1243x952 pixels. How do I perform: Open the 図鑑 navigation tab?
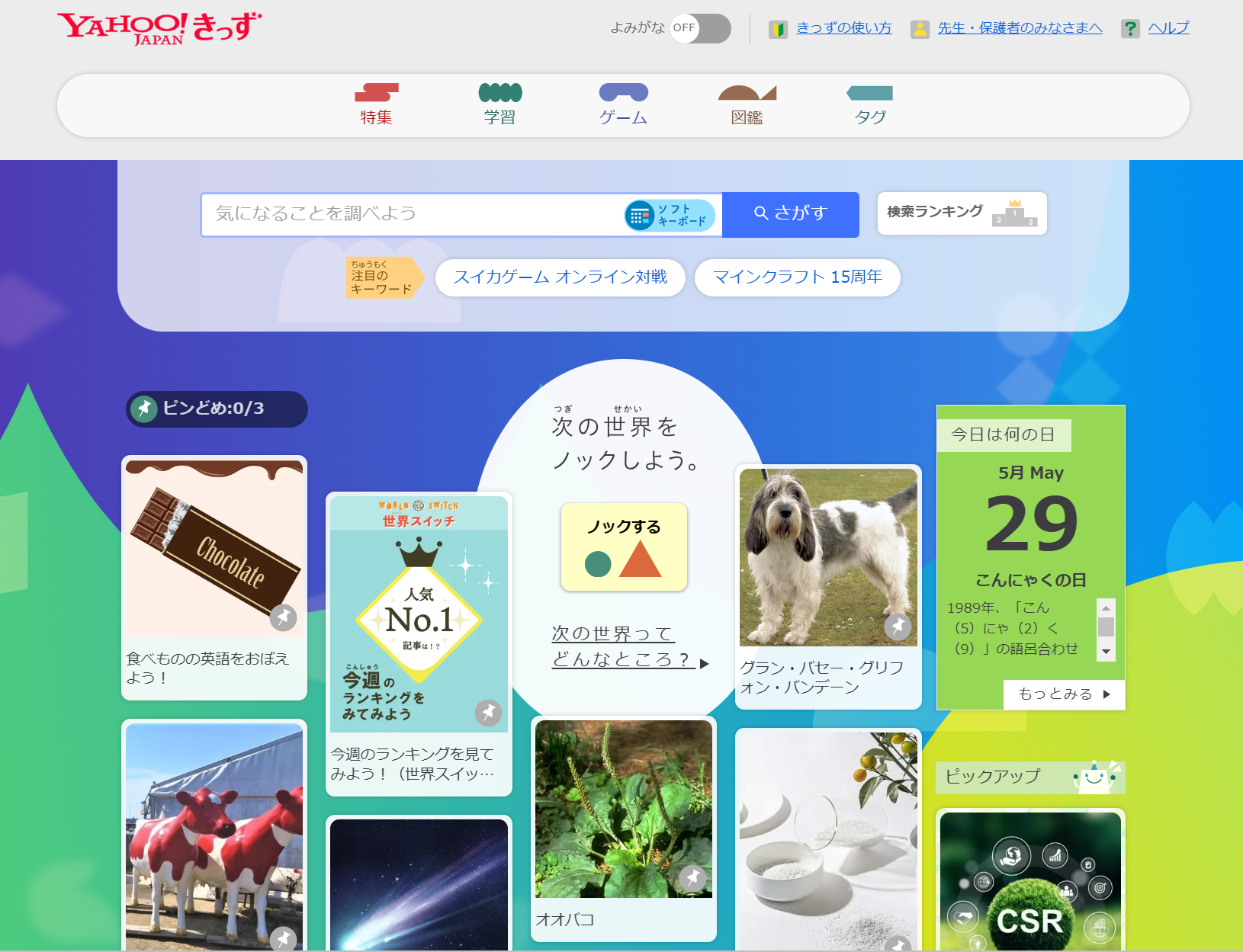(747, 104)
